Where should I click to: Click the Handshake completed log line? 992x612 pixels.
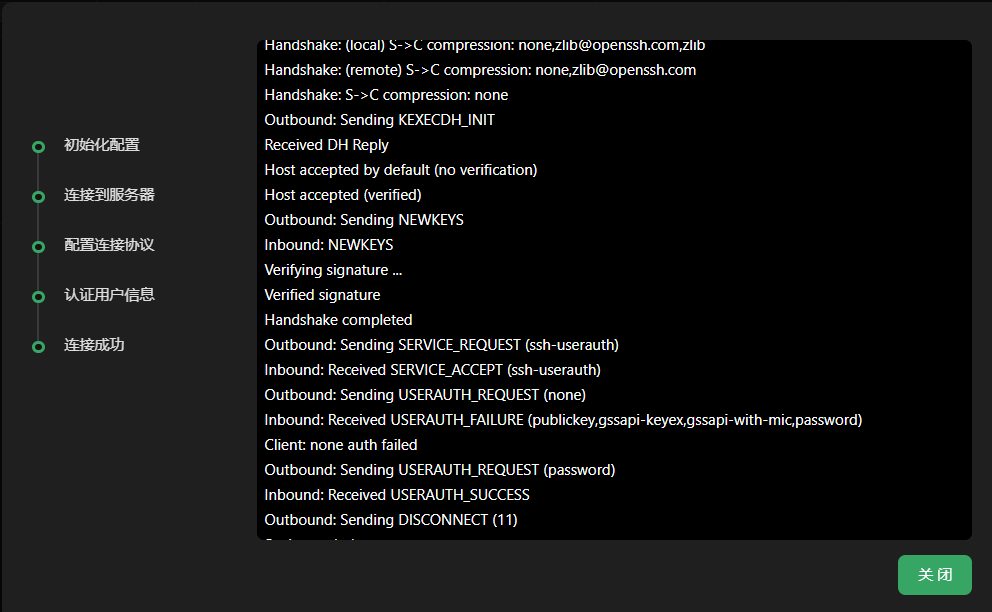pos(338,319)
